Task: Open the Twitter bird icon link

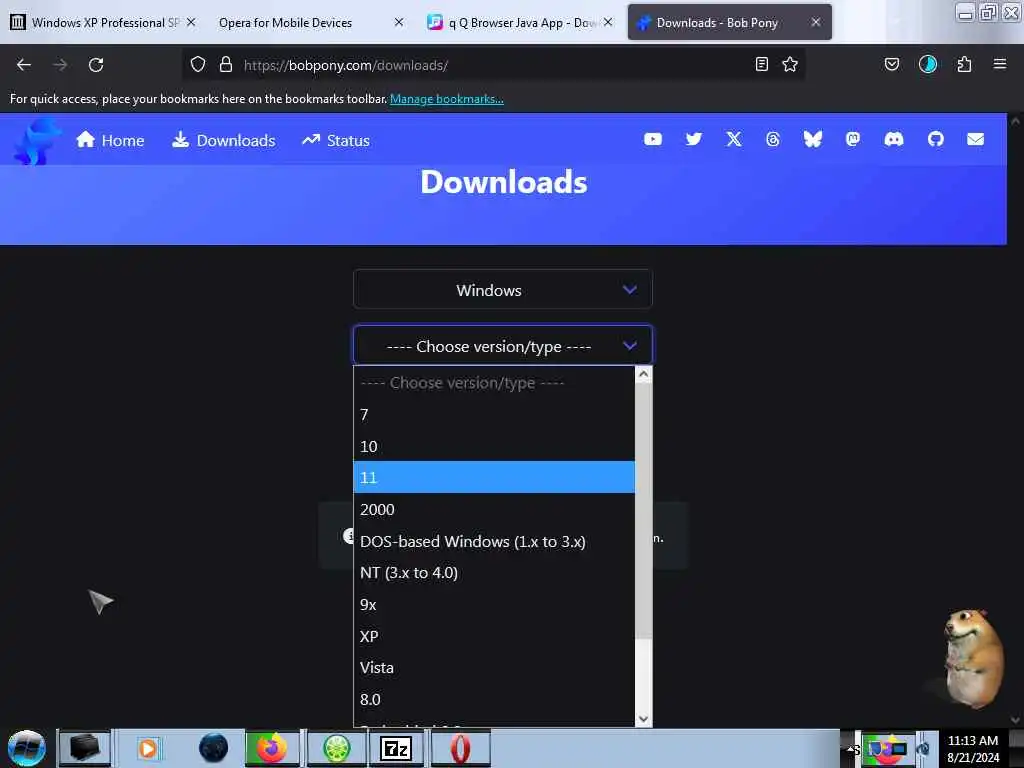Action: (x=694, y=139)
